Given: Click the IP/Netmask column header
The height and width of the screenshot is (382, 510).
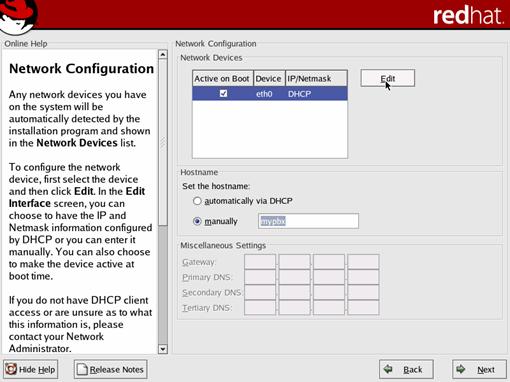Looking at the screenshot, I should (316, 79).
